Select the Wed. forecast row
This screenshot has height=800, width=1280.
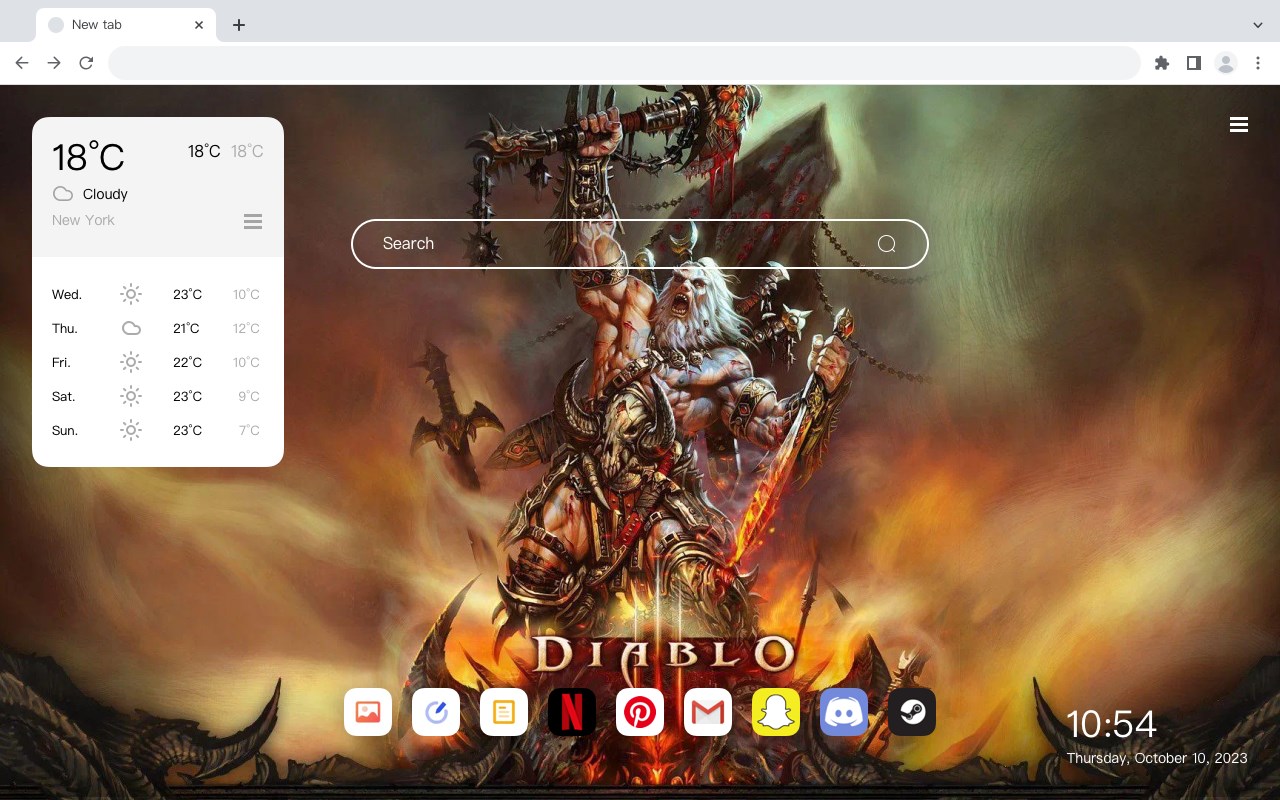coord(158,294)
